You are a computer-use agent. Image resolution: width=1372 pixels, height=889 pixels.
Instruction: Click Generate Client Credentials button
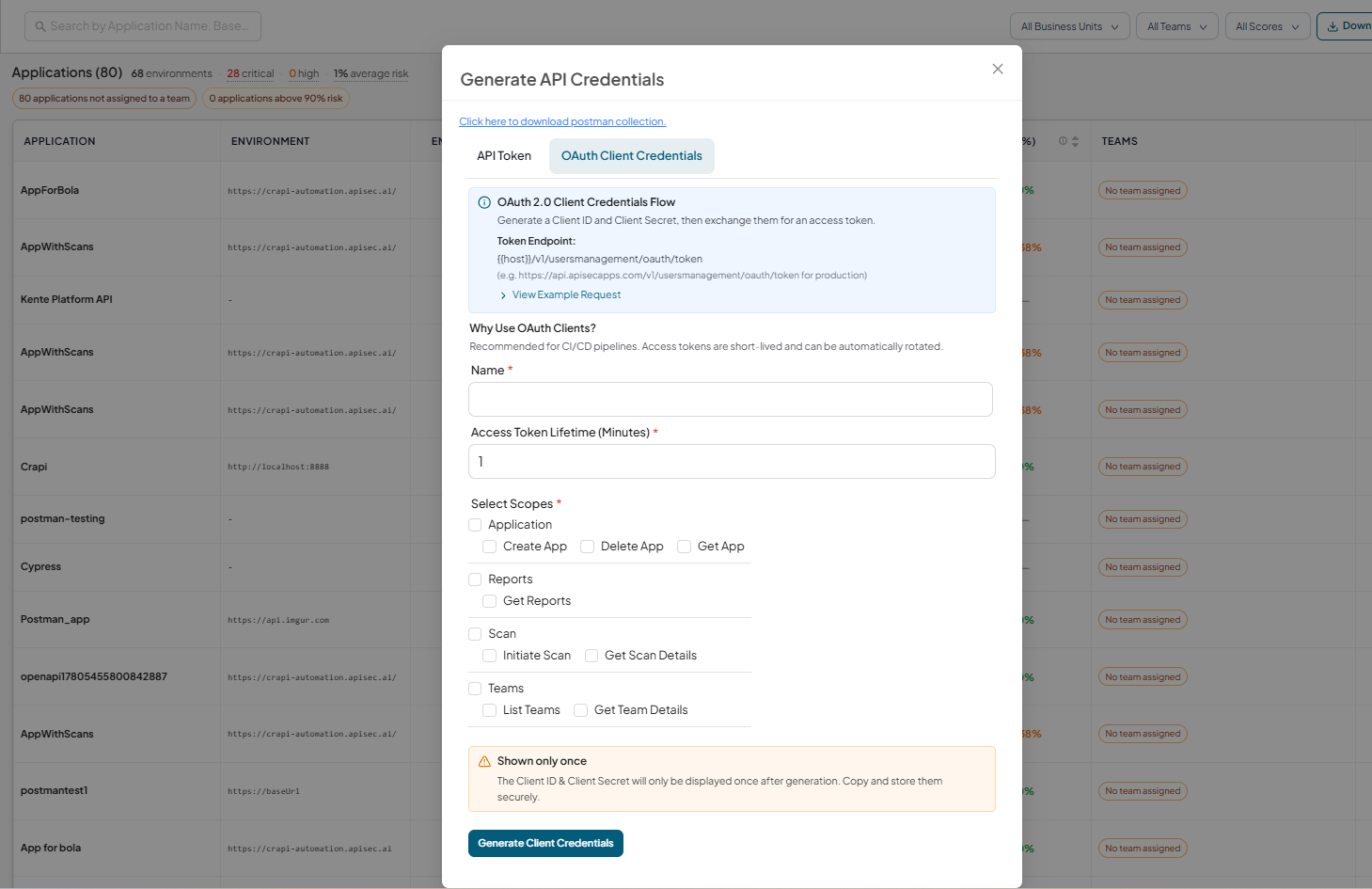click(545, 843)
